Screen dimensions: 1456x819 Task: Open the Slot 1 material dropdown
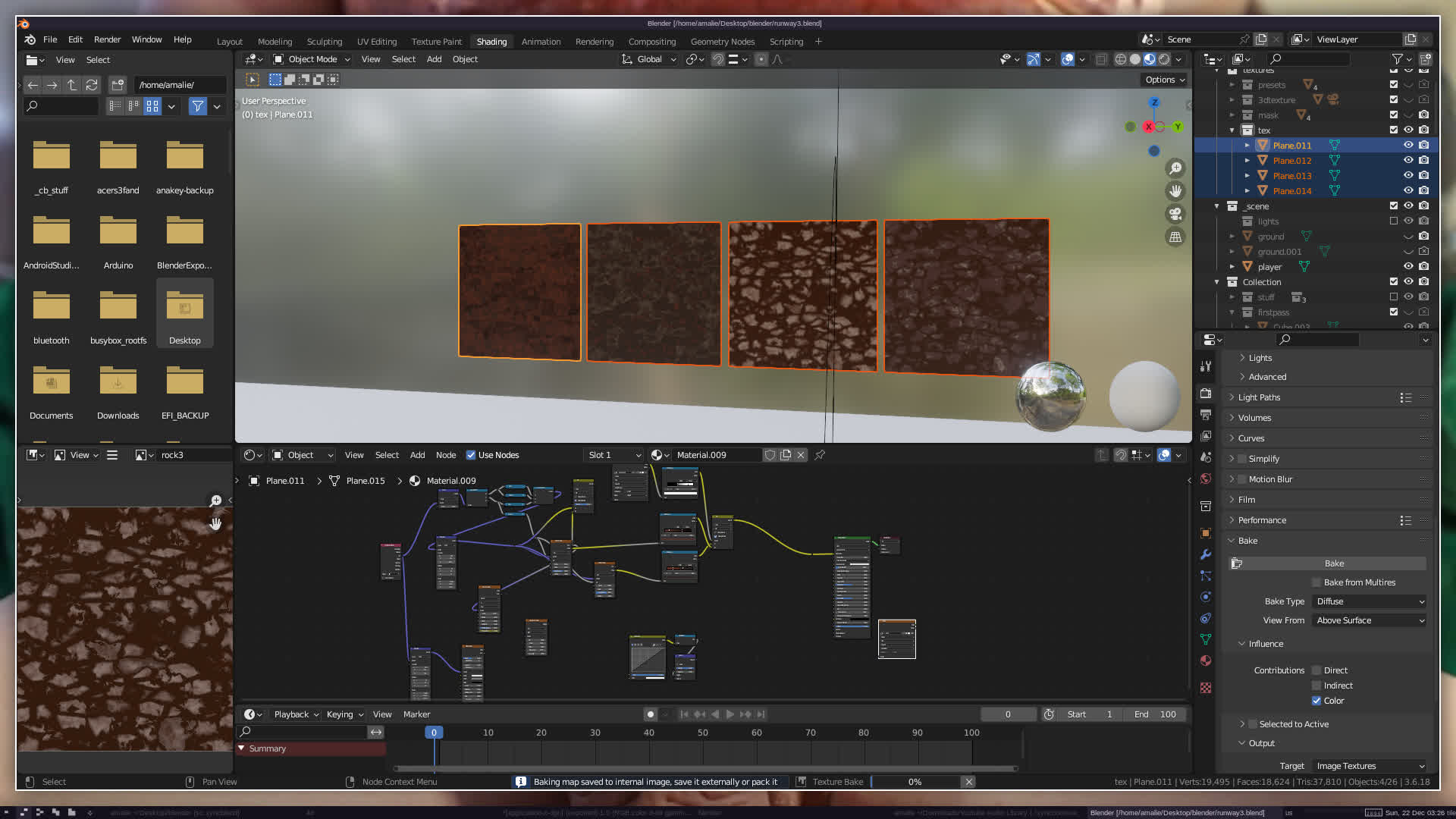(614, 455)
